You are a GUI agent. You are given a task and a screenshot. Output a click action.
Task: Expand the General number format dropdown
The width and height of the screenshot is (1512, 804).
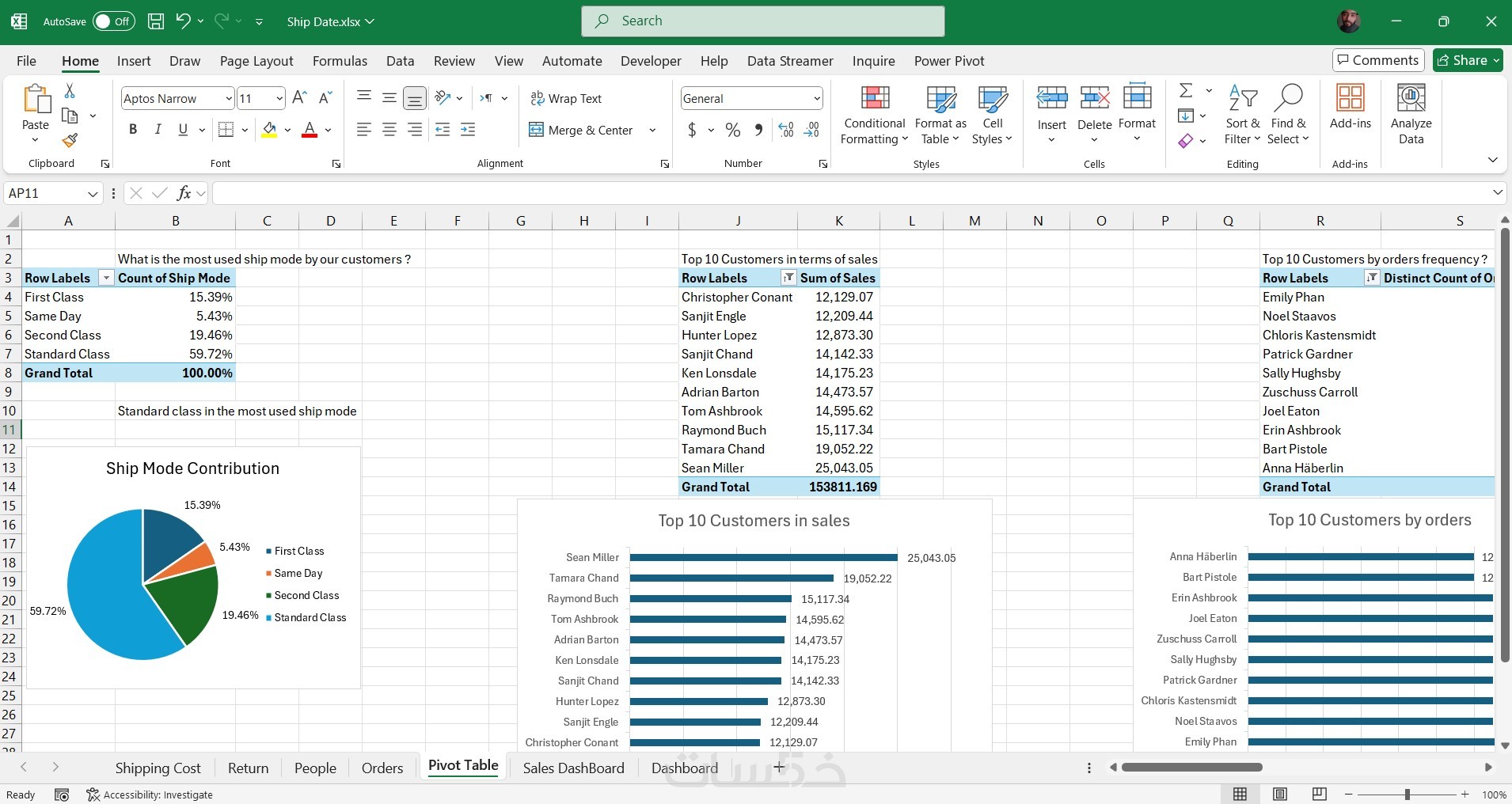816,99
